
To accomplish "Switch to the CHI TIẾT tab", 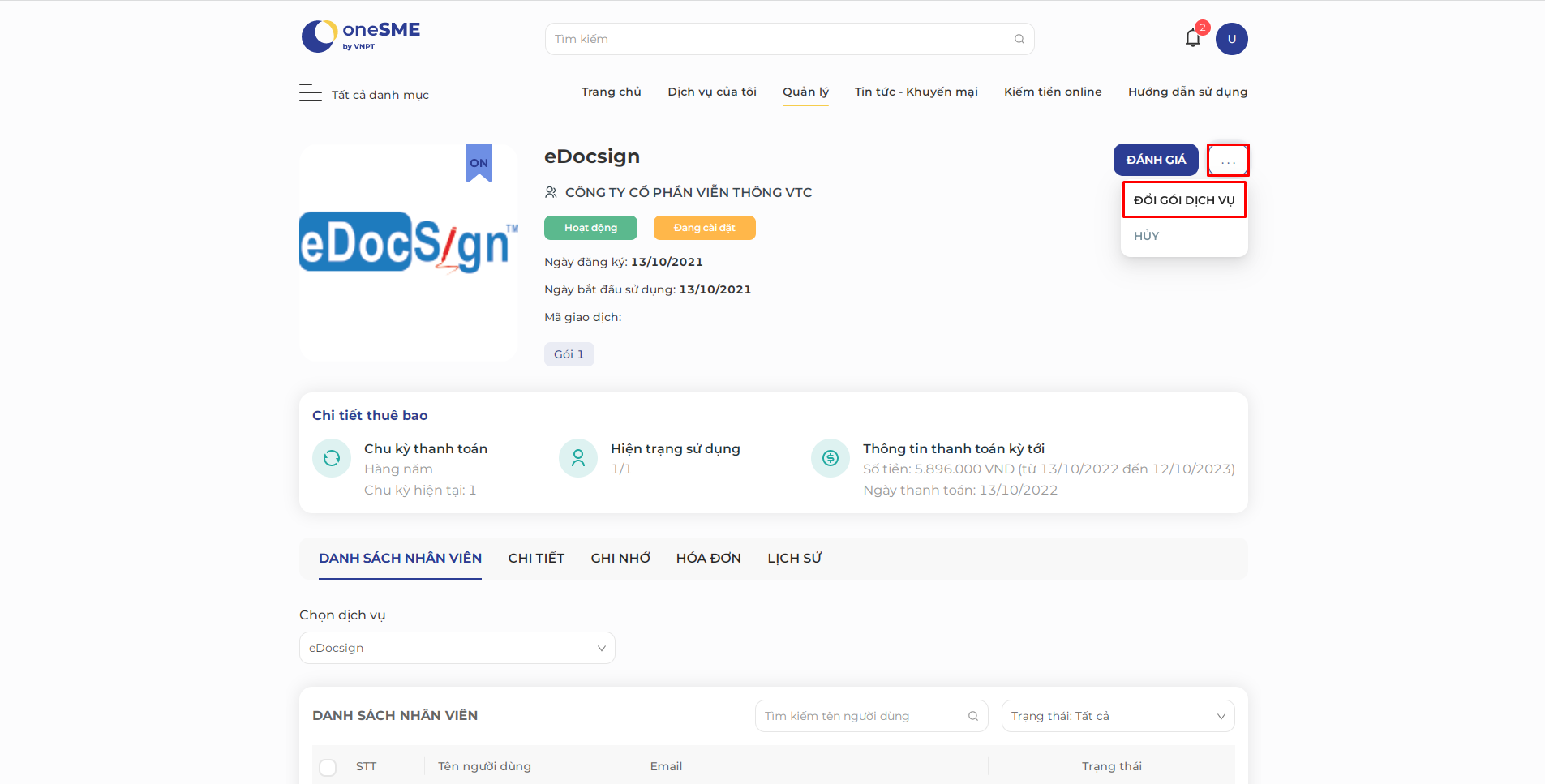I will (536, 558).
